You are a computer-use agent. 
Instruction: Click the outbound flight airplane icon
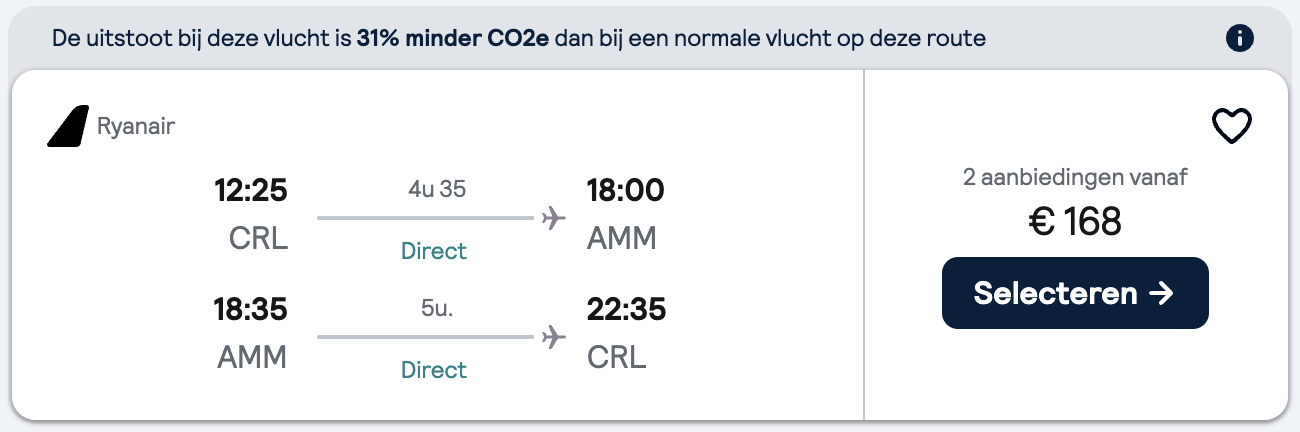553,217
